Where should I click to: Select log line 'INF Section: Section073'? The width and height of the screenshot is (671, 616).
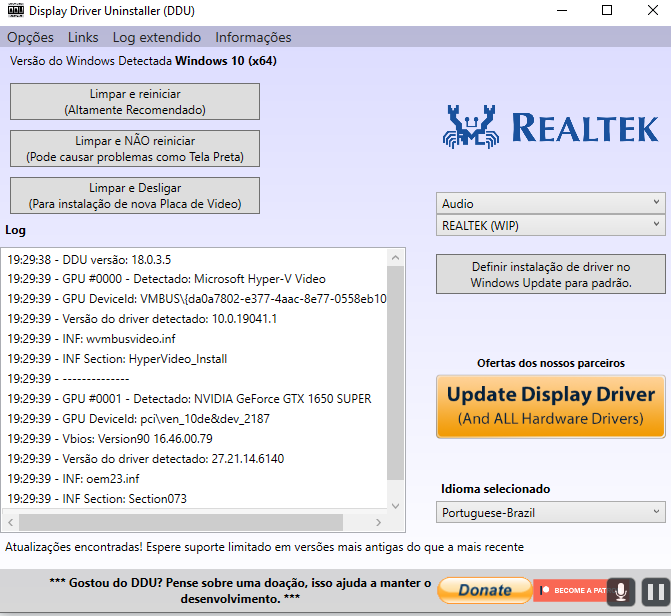tap(97, 499)
